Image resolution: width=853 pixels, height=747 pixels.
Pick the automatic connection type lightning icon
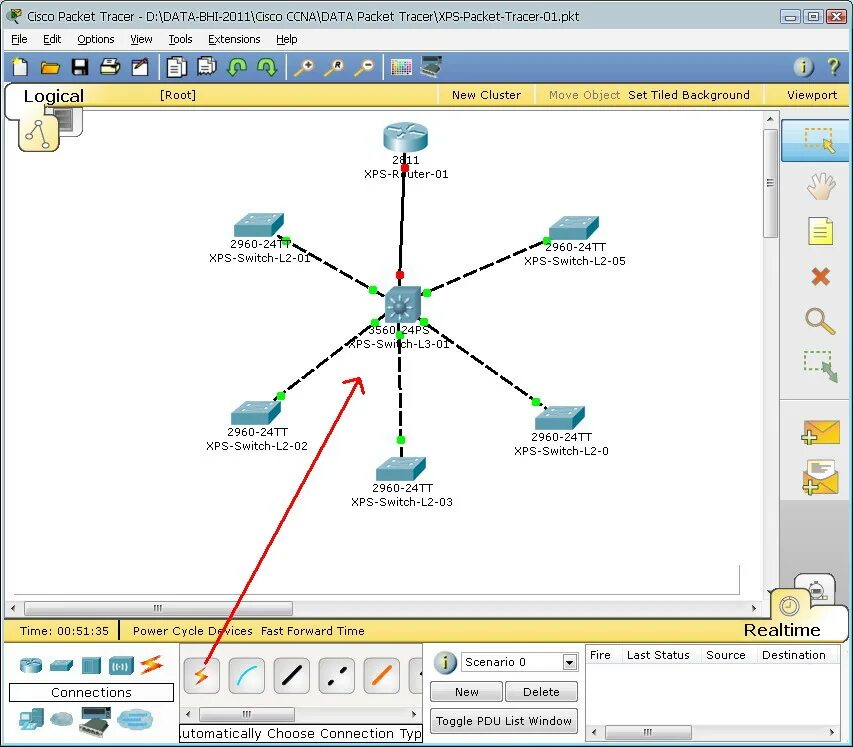click(201, 676)
